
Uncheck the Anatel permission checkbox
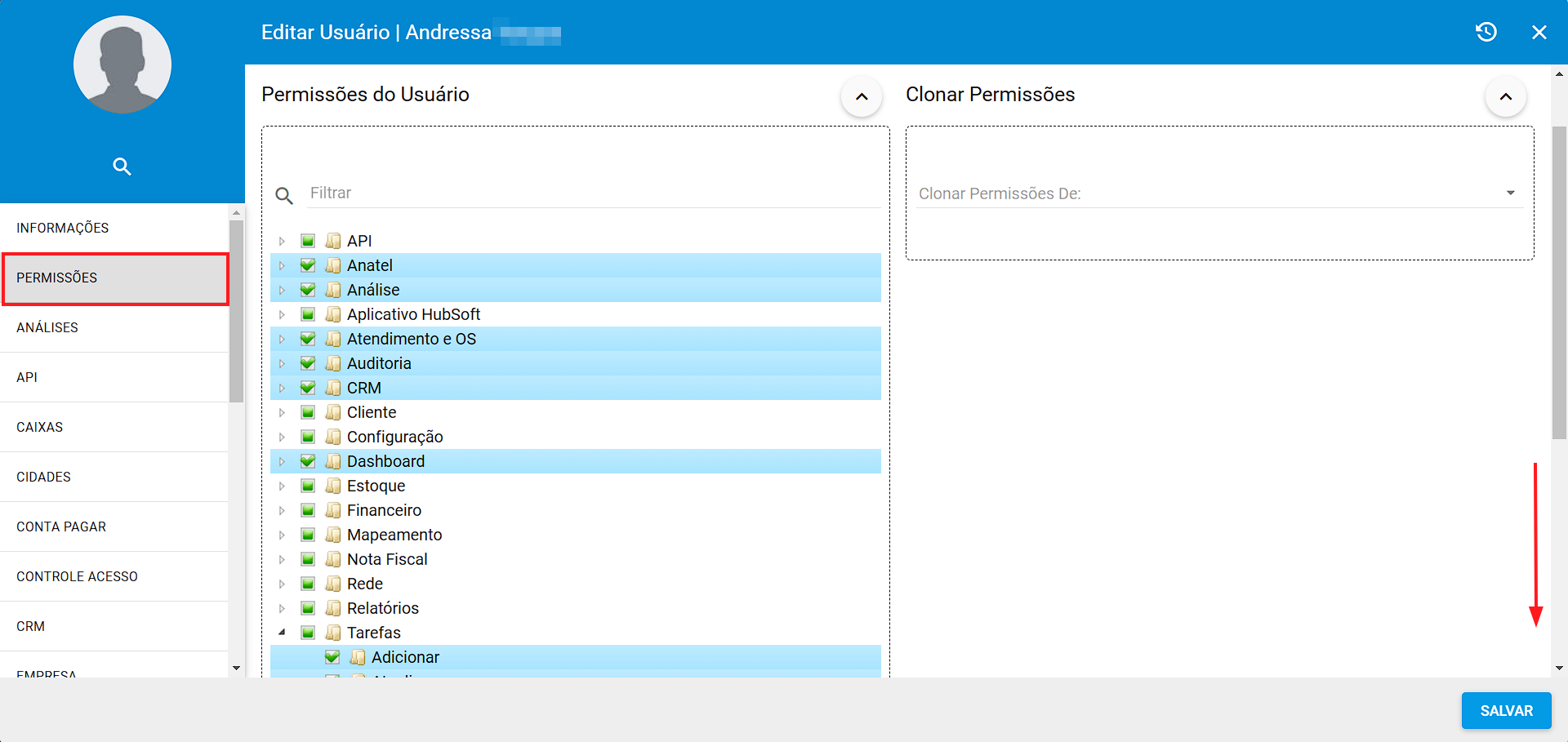[308, 265]
